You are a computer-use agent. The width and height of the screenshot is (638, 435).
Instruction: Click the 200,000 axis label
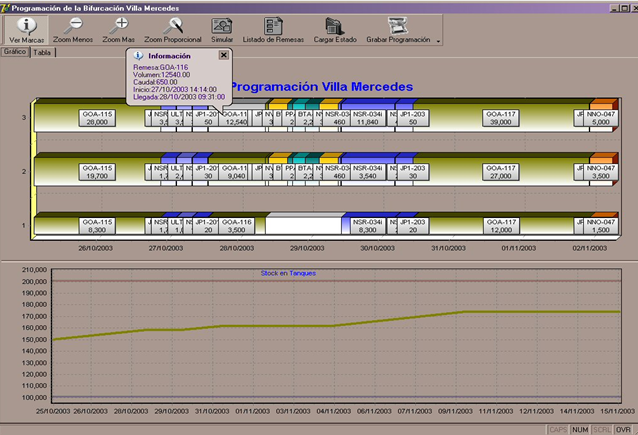click(35, 281)
